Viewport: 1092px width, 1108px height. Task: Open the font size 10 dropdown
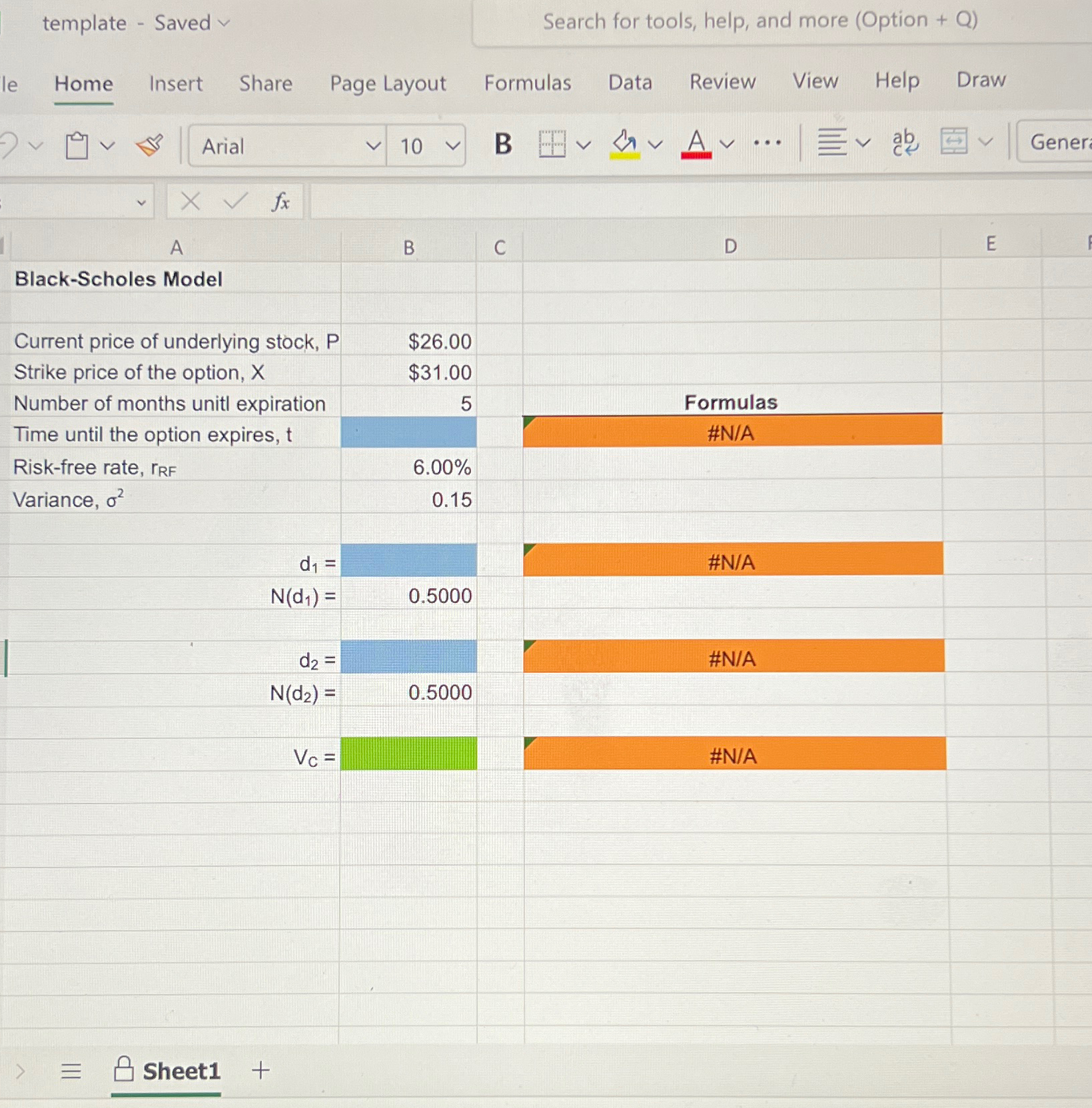click(x=452, y=147)
